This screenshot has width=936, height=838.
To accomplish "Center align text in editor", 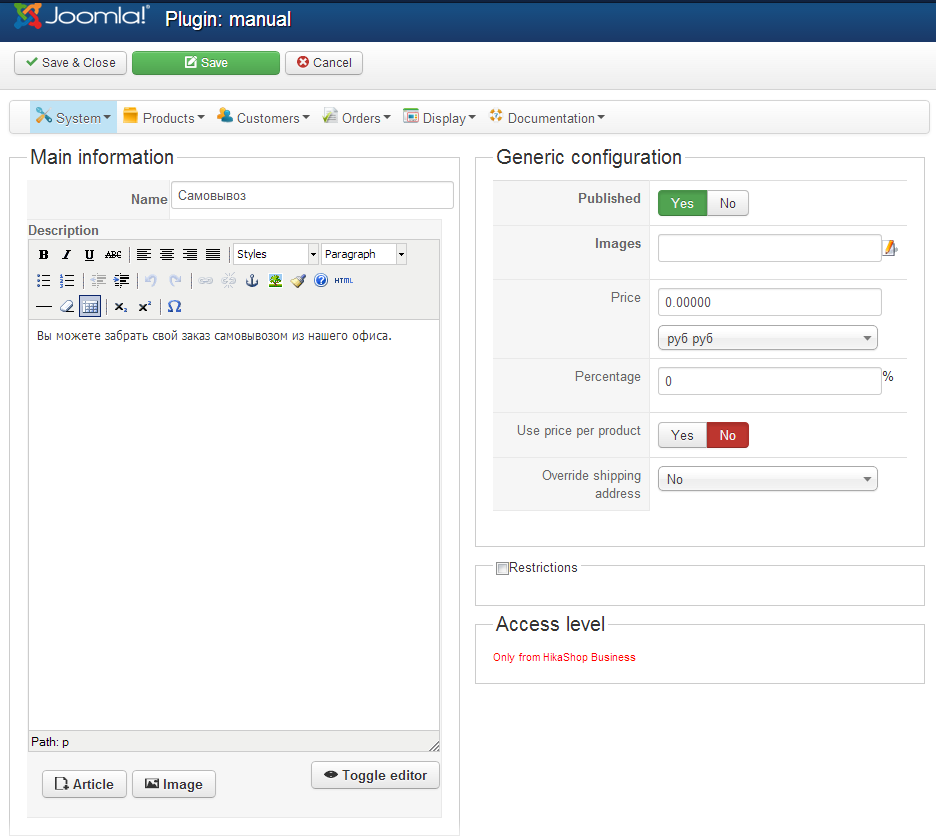I will click(x=167, y=255).
